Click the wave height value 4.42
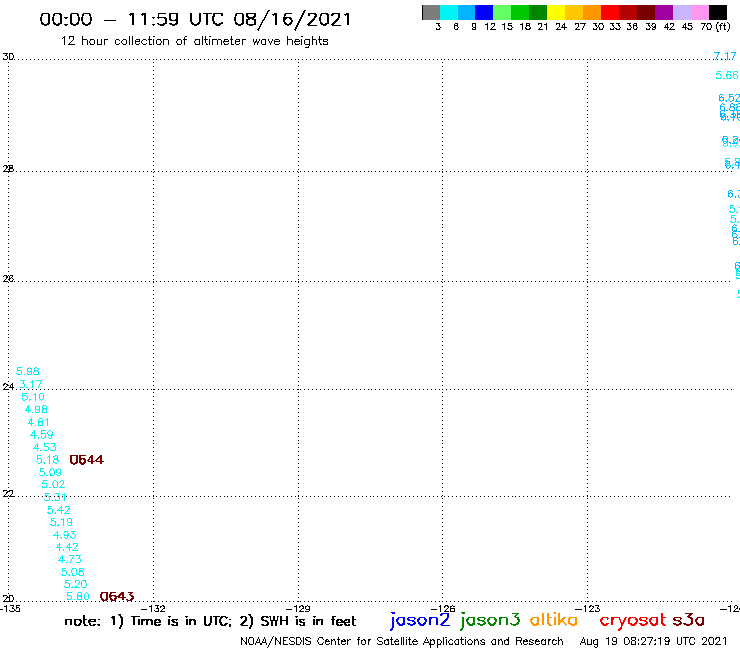The height and width of the screenshot is (650, 740). pos(67,547)
